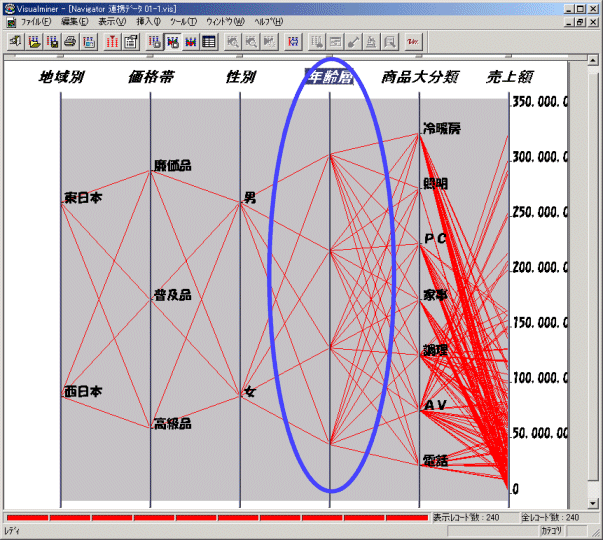Open the 表示(V) menu
Image resolution: width=603 pixels, height=540 pixels.
pyautogui.click(x=112, y=21)
